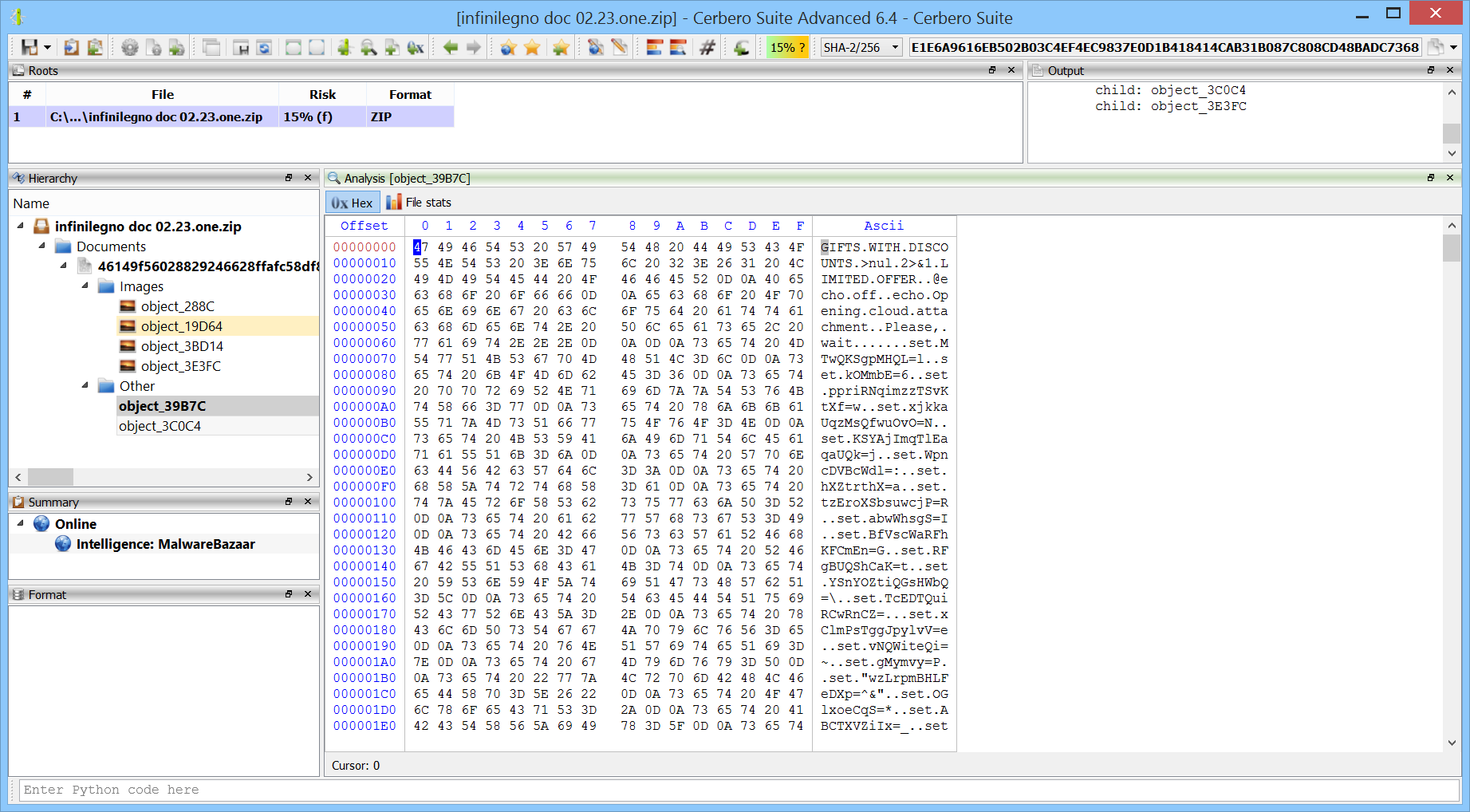Click the hash value text field

[1165, 48]
